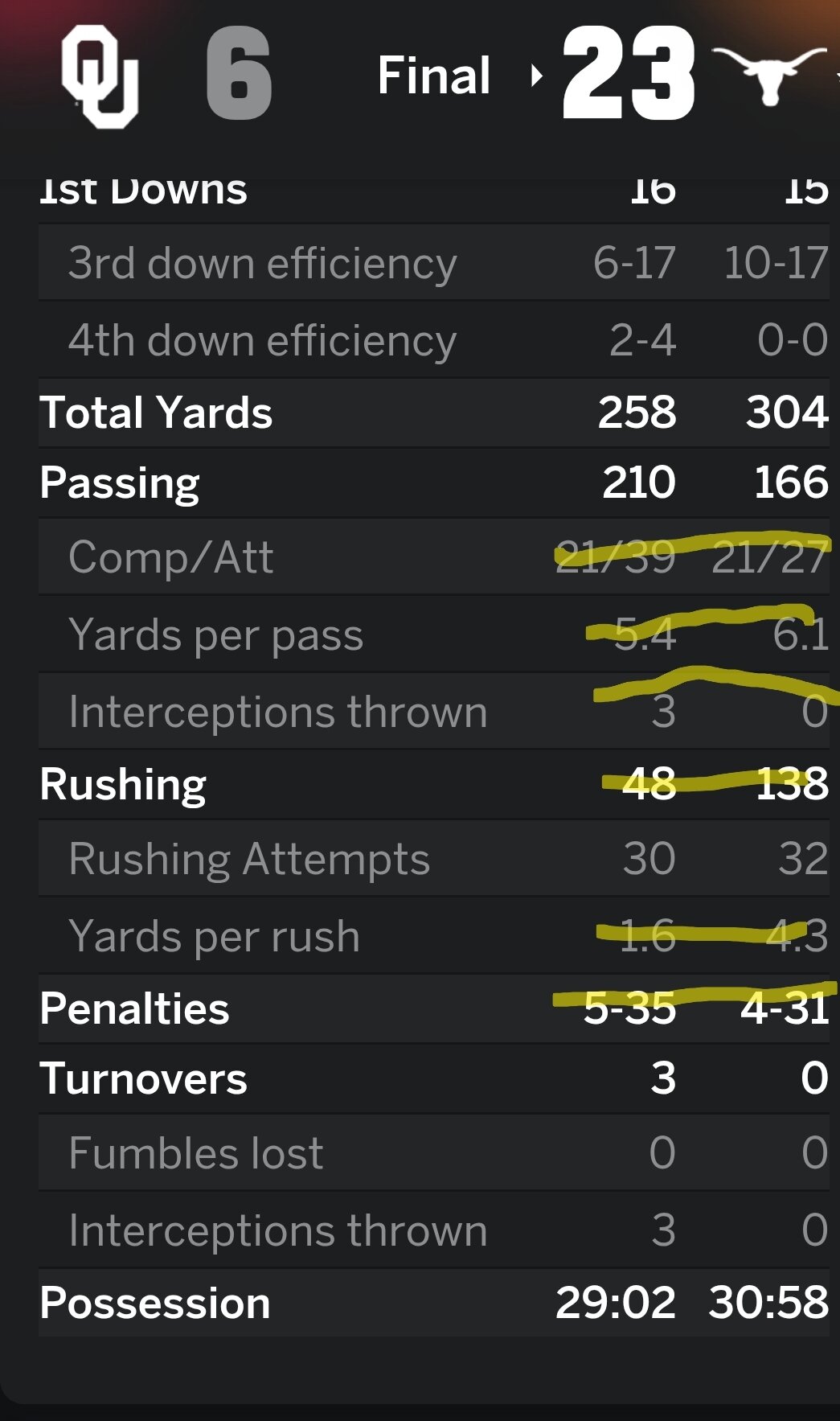The width and height of the screenshot is (840, 1421).
Task: Click the 1st Downs stat label
Action: pyautogui.click(x=143, y=193)
